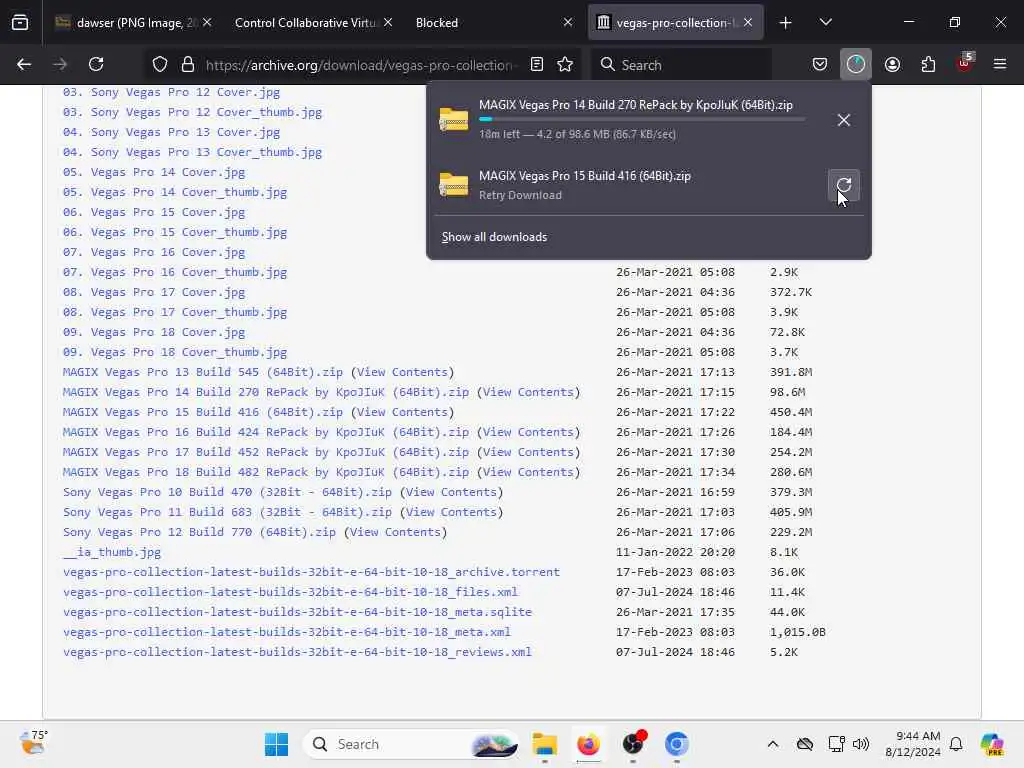Open the Firefox account icon

coord(892,64)
